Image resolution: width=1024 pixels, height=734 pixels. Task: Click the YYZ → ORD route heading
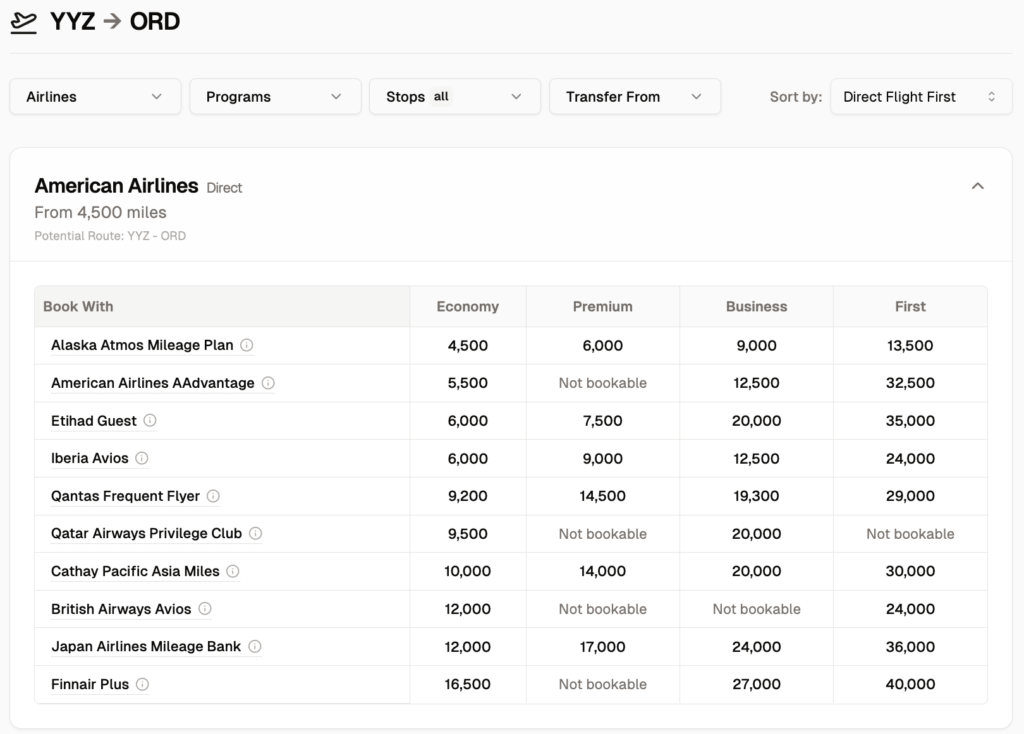(x=115, y=22)
